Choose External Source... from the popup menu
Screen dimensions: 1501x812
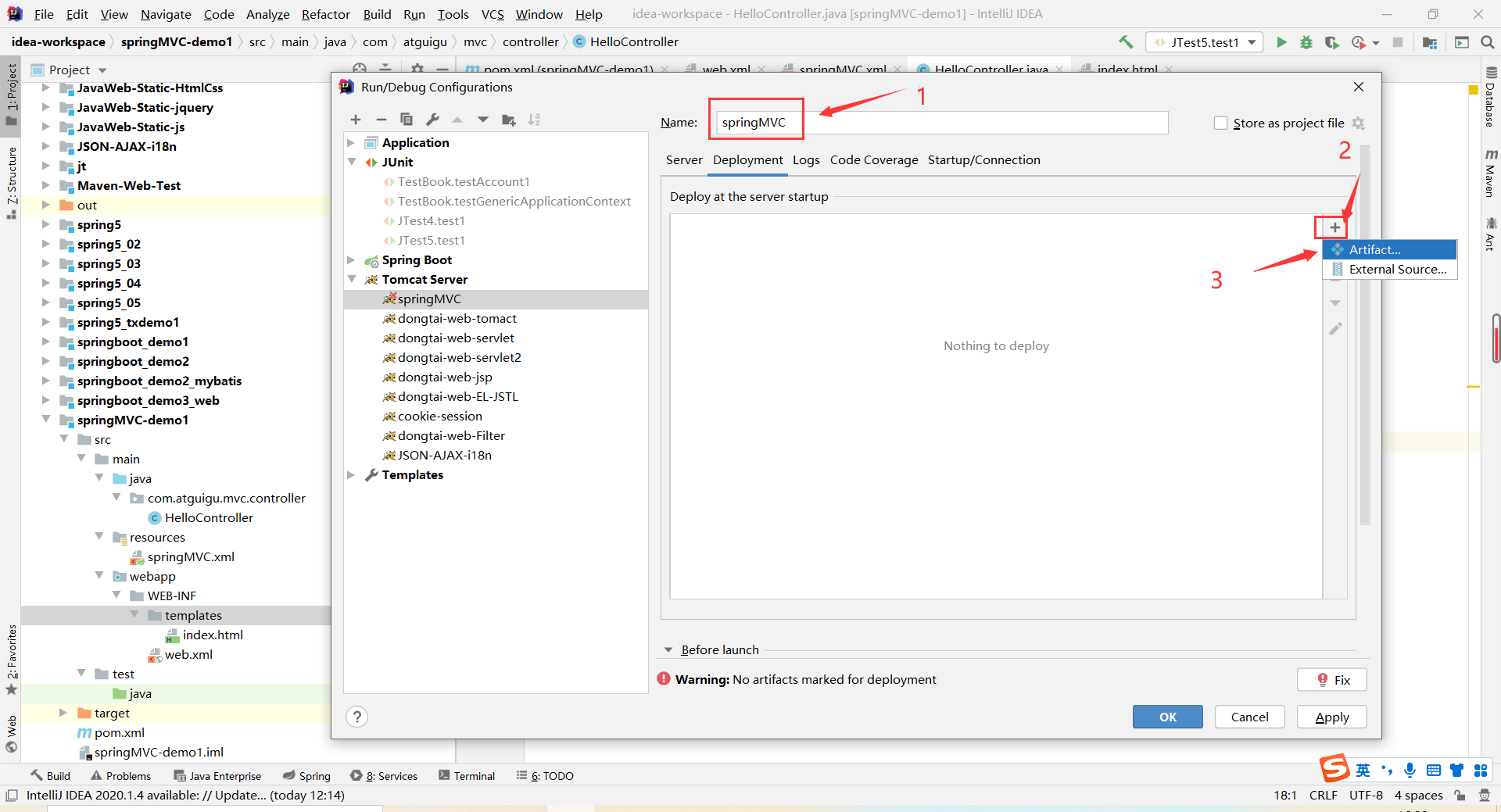1389,269
